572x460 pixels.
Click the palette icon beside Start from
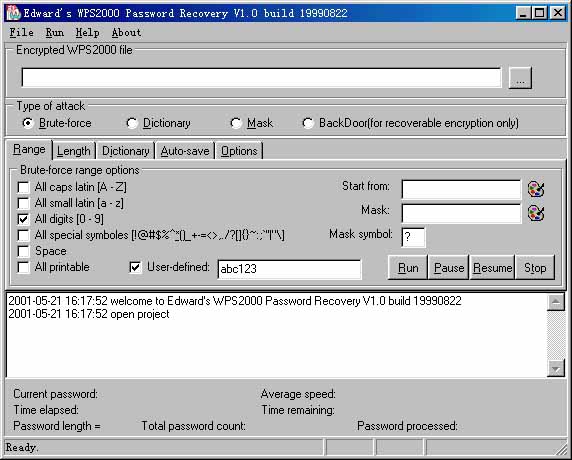536,189
